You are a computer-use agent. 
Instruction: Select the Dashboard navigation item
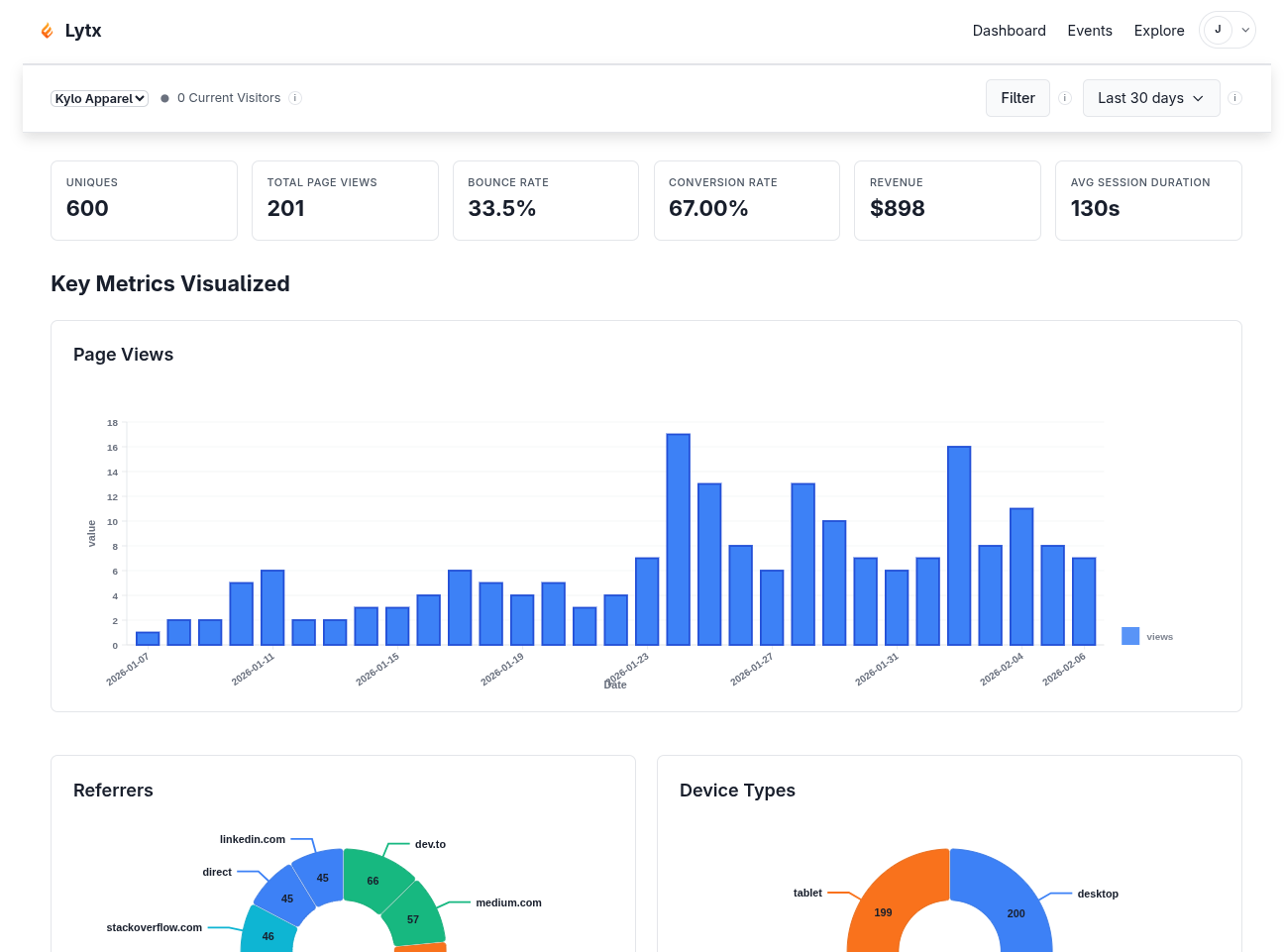[x=1009, y=31]
